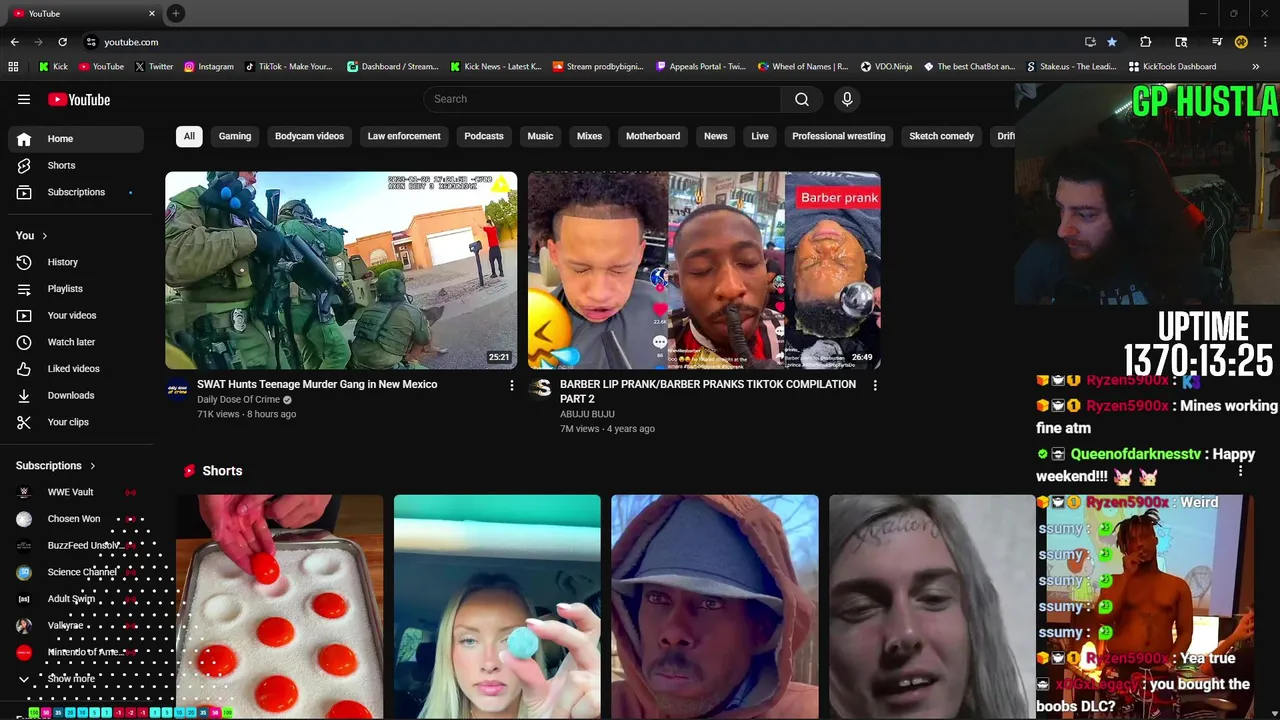Click Daily Dose Of Crime channel avatar

(177, 389)
